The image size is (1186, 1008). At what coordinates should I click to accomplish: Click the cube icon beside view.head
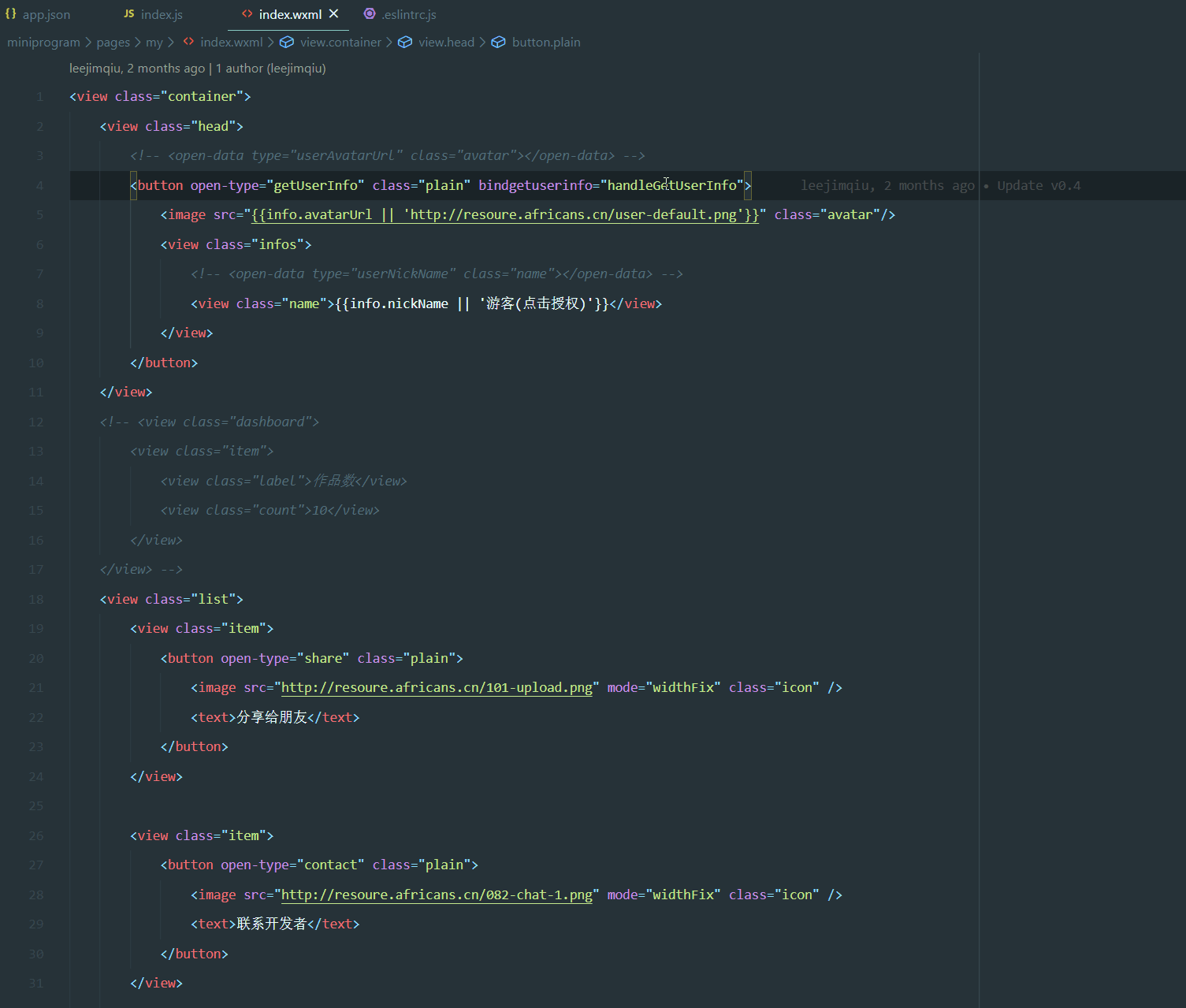[405, 42]
